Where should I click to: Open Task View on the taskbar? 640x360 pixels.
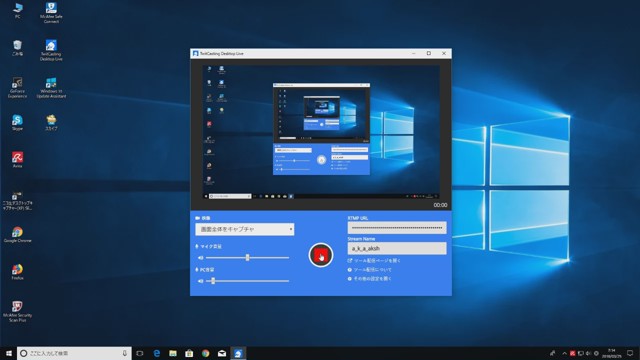140,353
